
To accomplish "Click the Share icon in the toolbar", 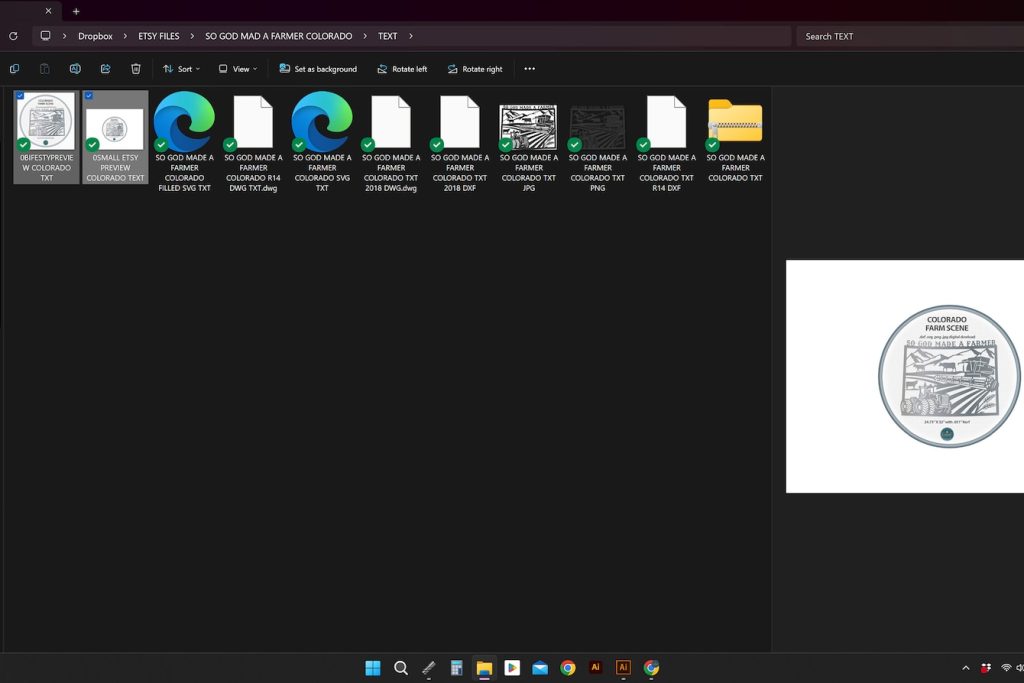I will (105, 69).
